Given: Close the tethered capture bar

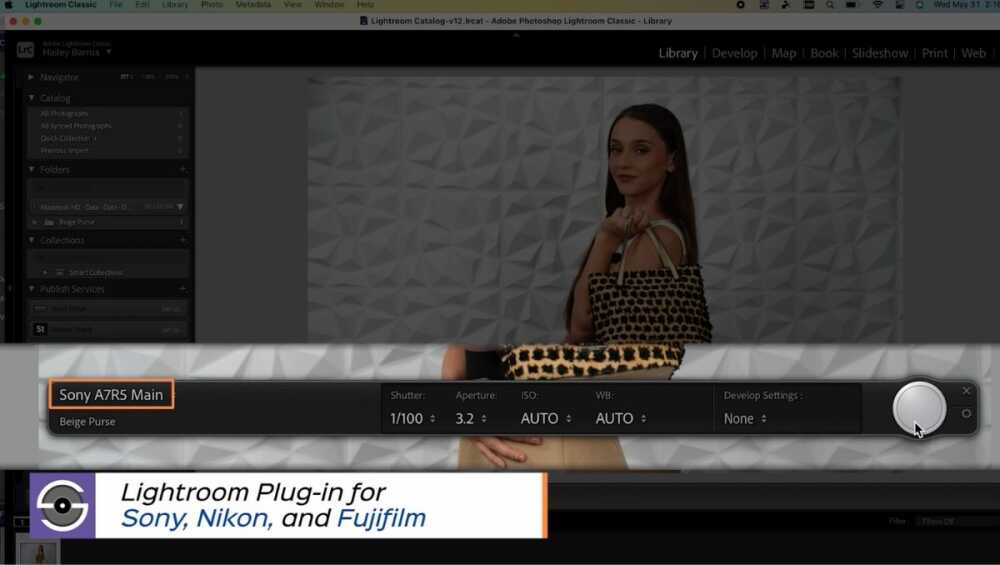Looking at the screenshot, I should tap(966, 390).
